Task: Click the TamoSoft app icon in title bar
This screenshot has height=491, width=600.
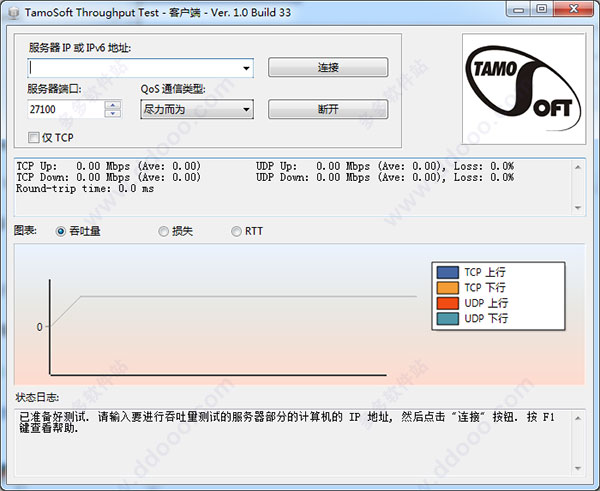Action: (13, 13)
